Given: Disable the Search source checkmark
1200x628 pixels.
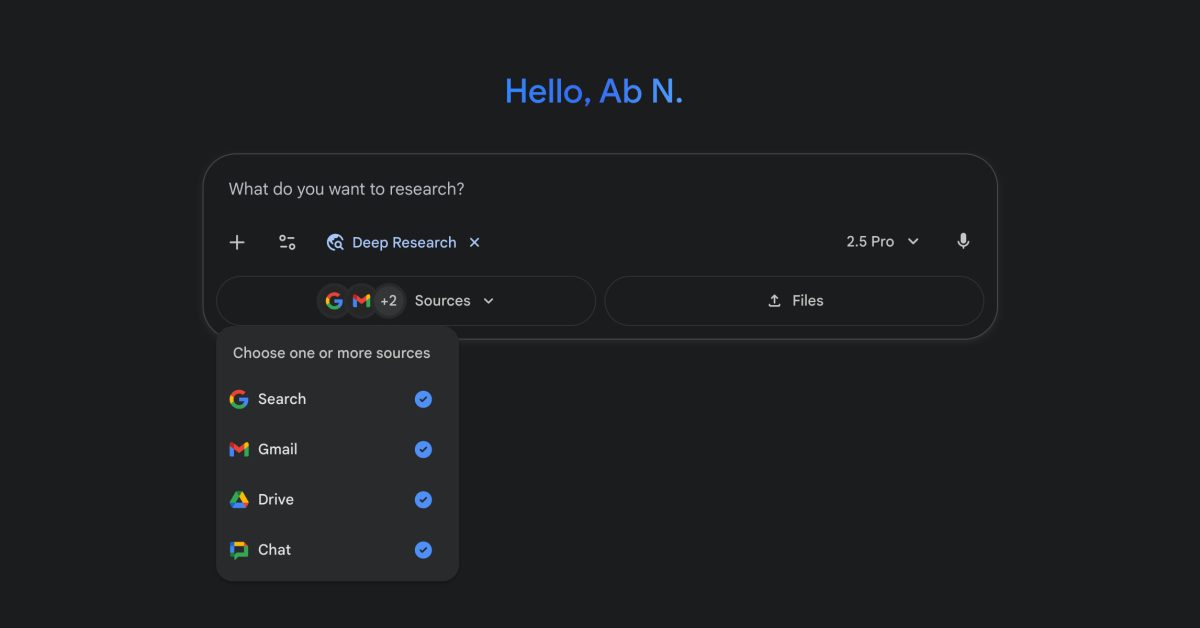Looking at the screenshot, I should [423, 399].
